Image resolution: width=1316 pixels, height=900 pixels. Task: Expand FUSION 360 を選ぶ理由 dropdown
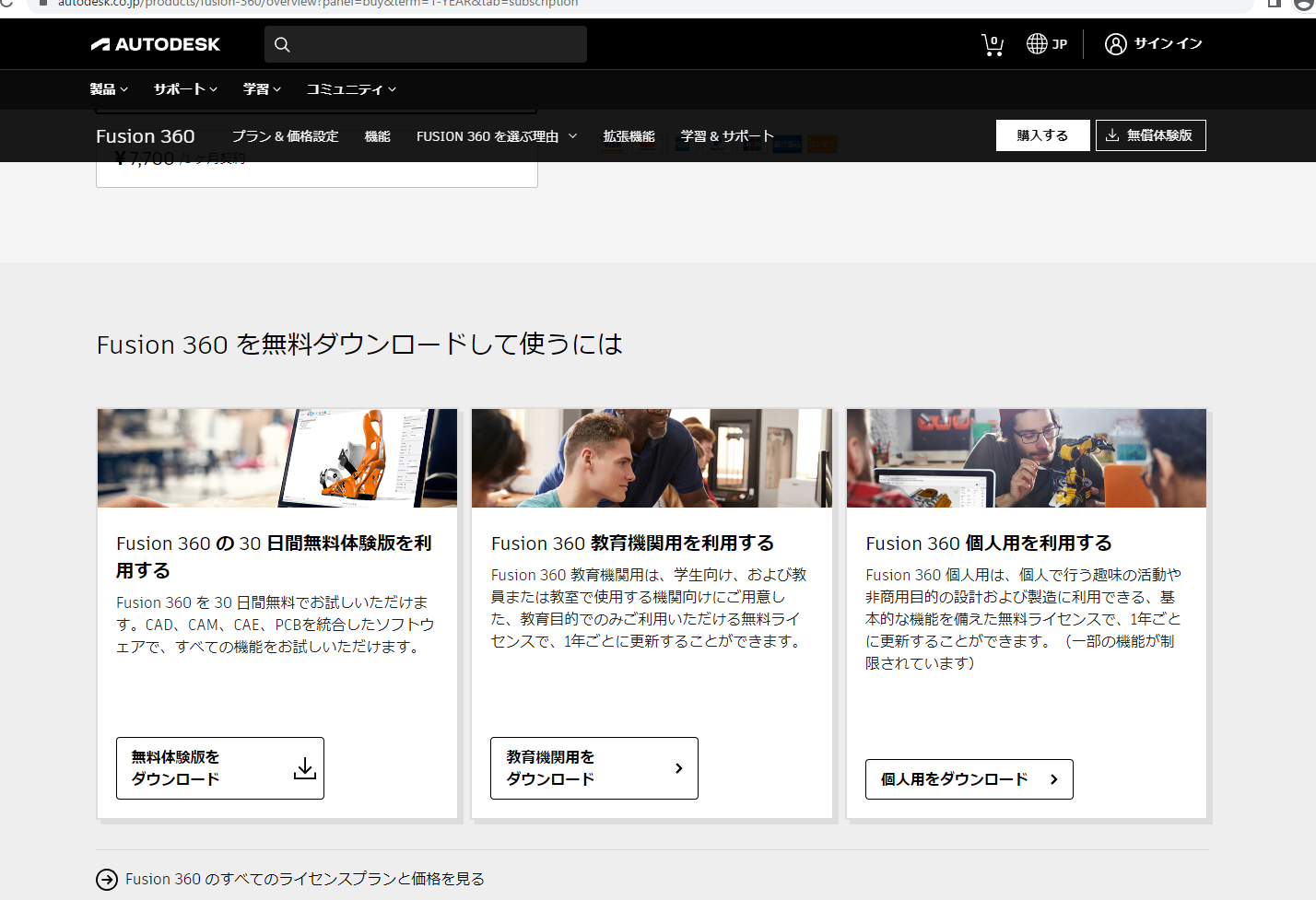tap(497, 136)
